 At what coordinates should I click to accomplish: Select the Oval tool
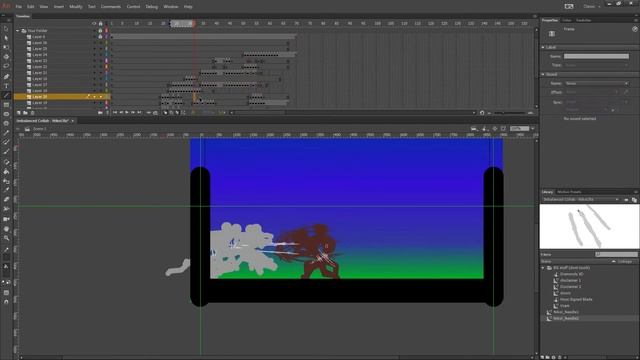pyautogui.click(x=6, y=114)
